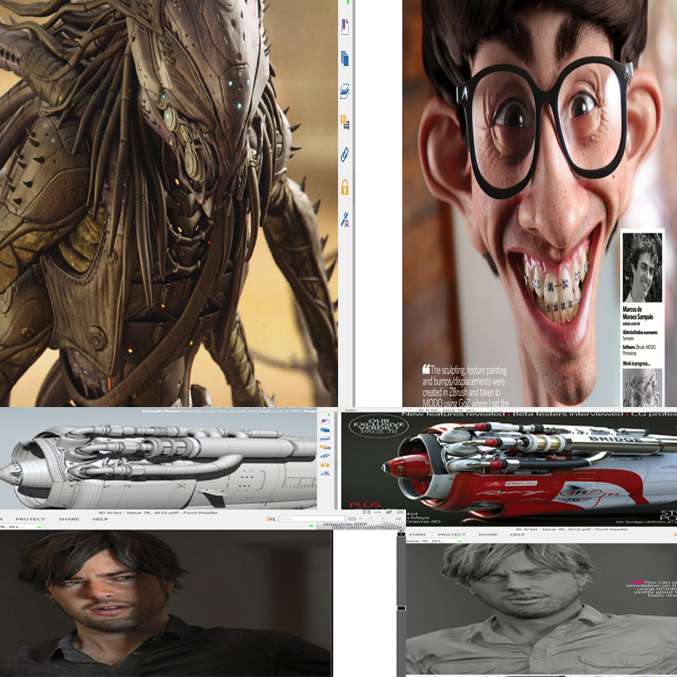
Task: Open Attachments icon in small sidebar beside grey rocket
Action: click(325, 456)
